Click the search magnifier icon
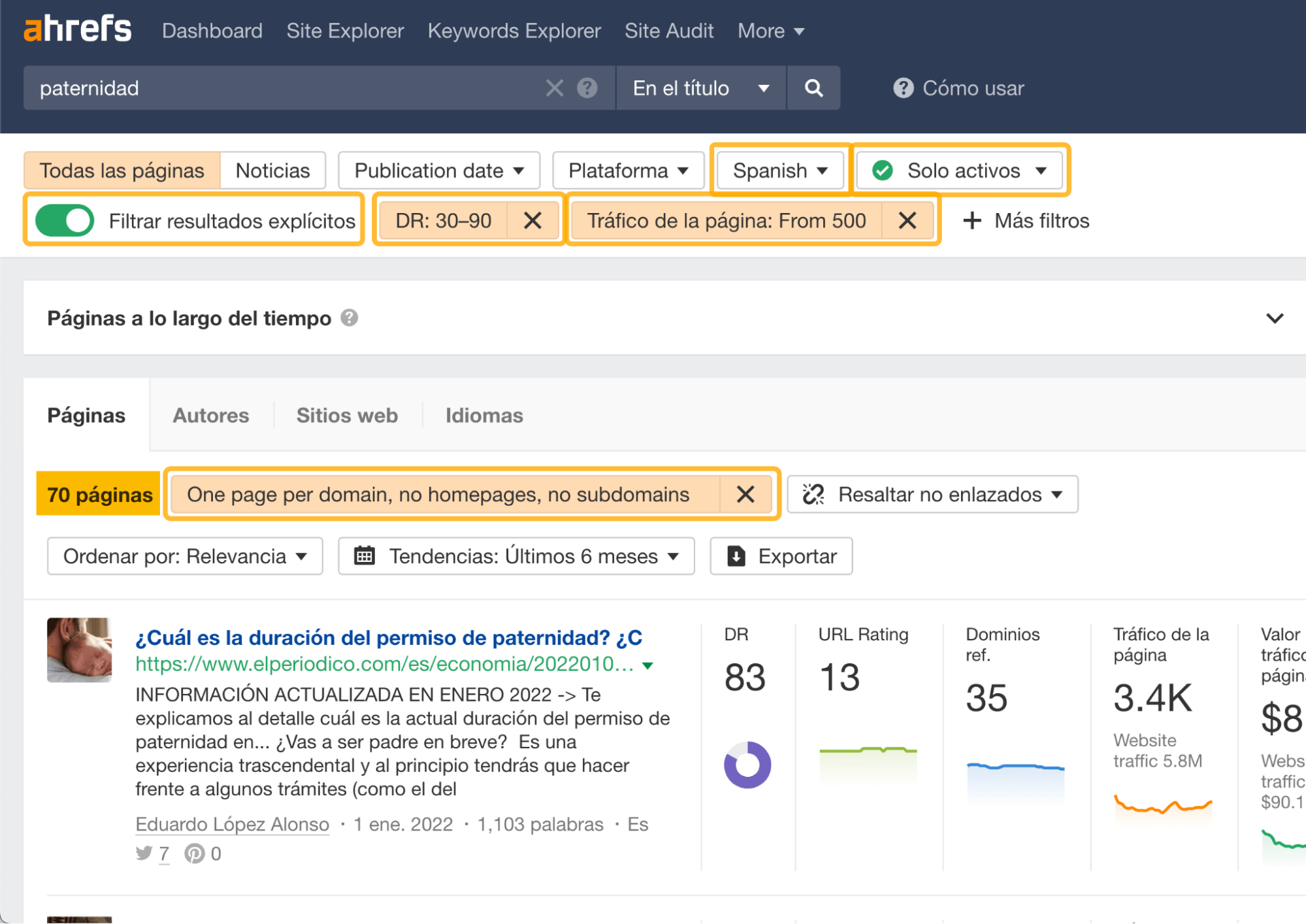 [x=813, y=88]
